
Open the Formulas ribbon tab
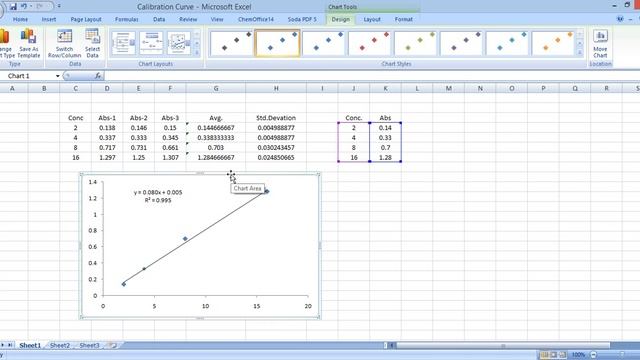(x=127, y=19)
